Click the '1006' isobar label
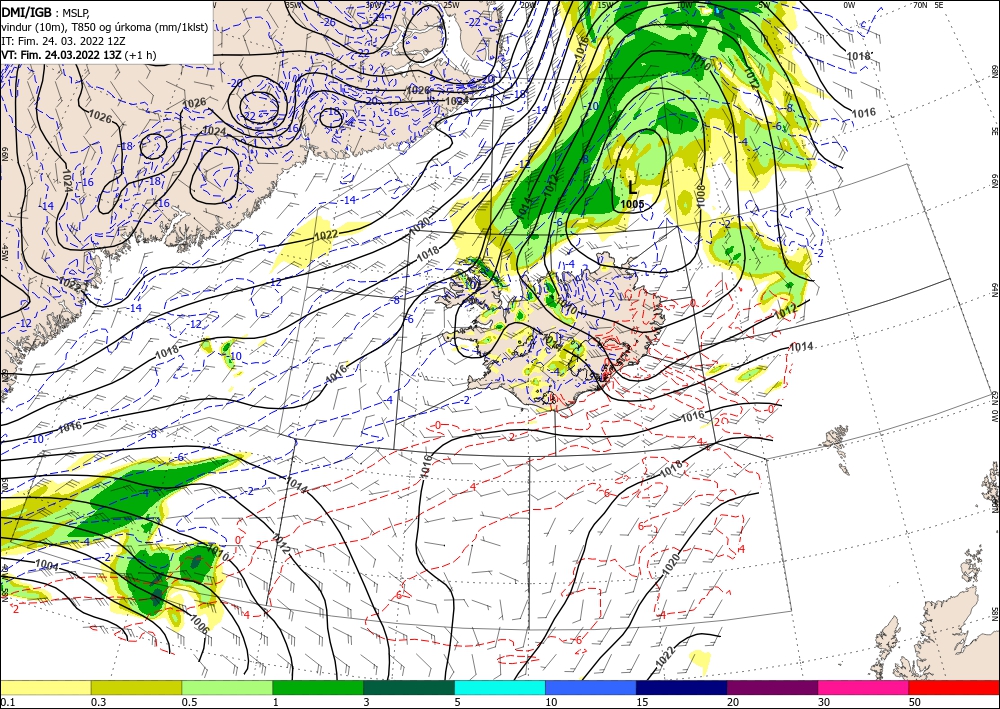 tap(200, 625)
